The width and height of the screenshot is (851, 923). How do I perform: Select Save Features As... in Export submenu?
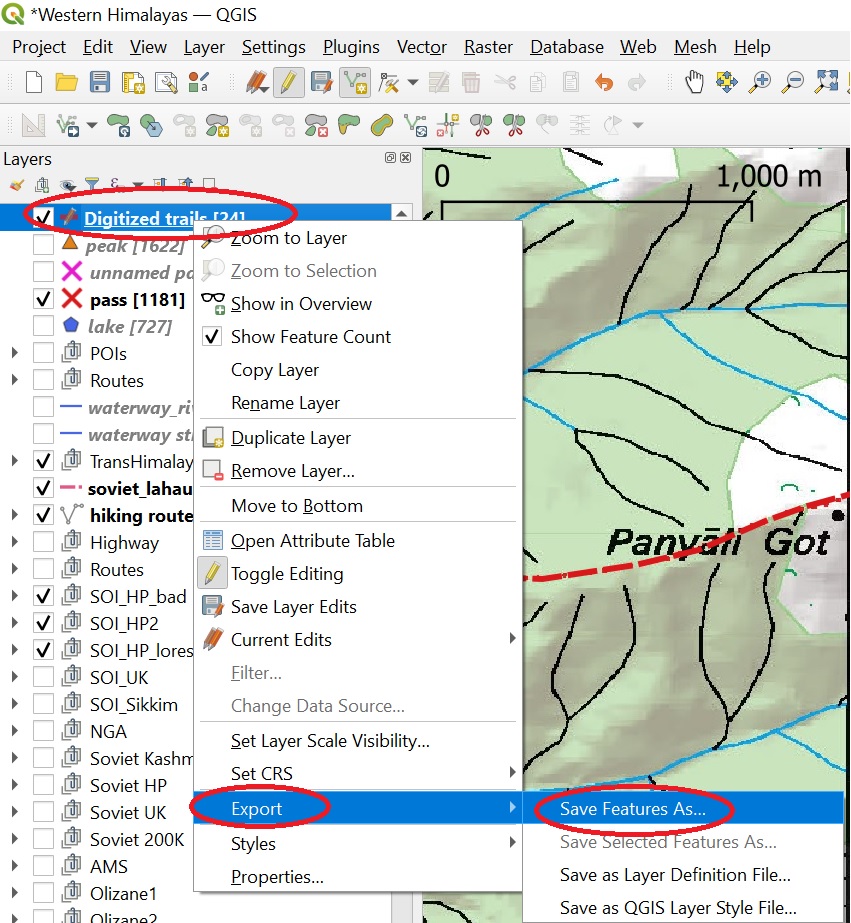click(683, 808)
